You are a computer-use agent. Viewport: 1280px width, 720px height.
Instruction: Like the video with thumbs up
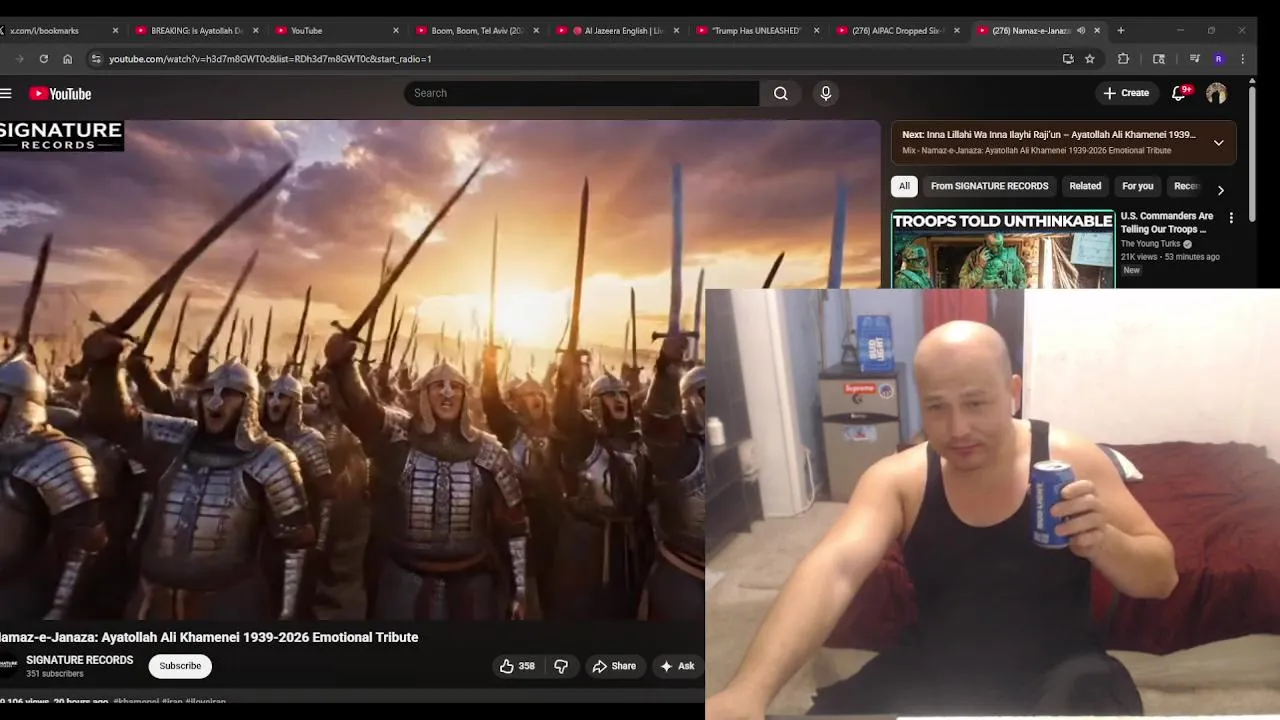tap(519, 666)
